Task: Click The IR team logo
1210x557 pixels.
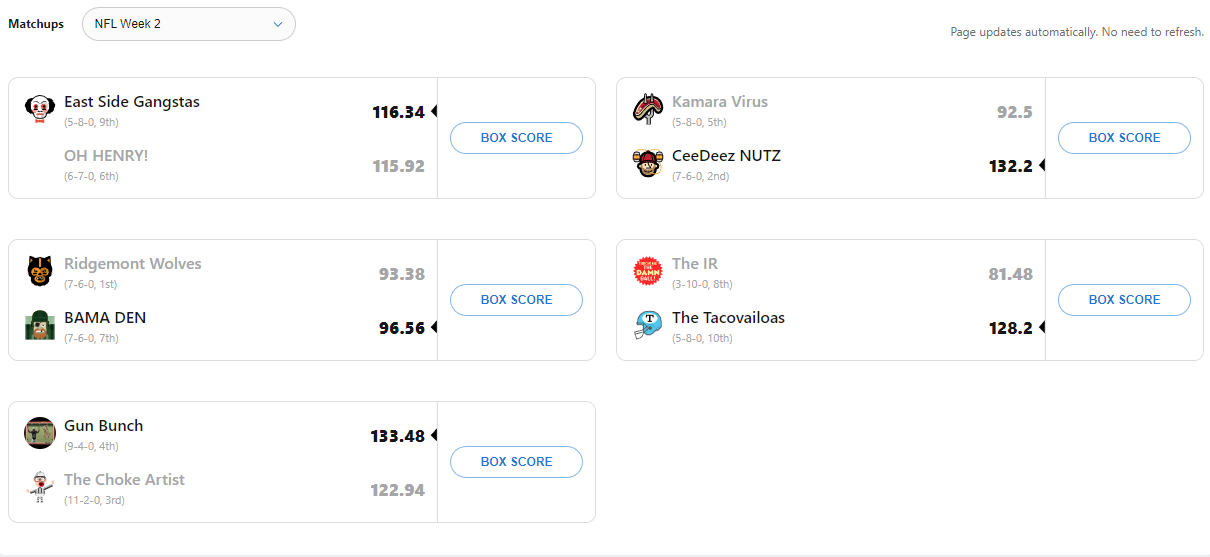Action: (x=648, y=271)
